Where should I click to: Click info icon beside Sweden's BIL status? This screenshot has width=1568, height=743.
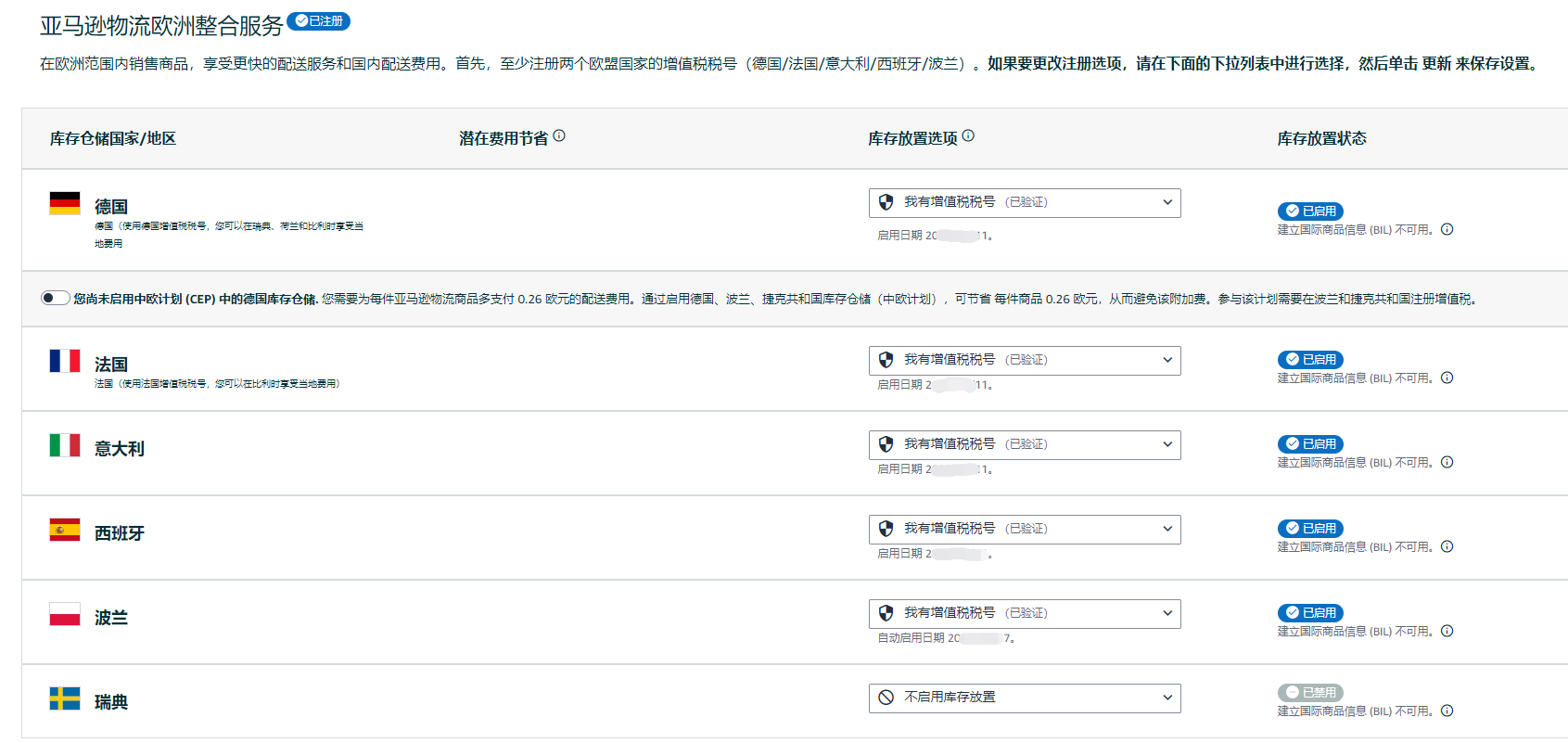coord(1447,711)
